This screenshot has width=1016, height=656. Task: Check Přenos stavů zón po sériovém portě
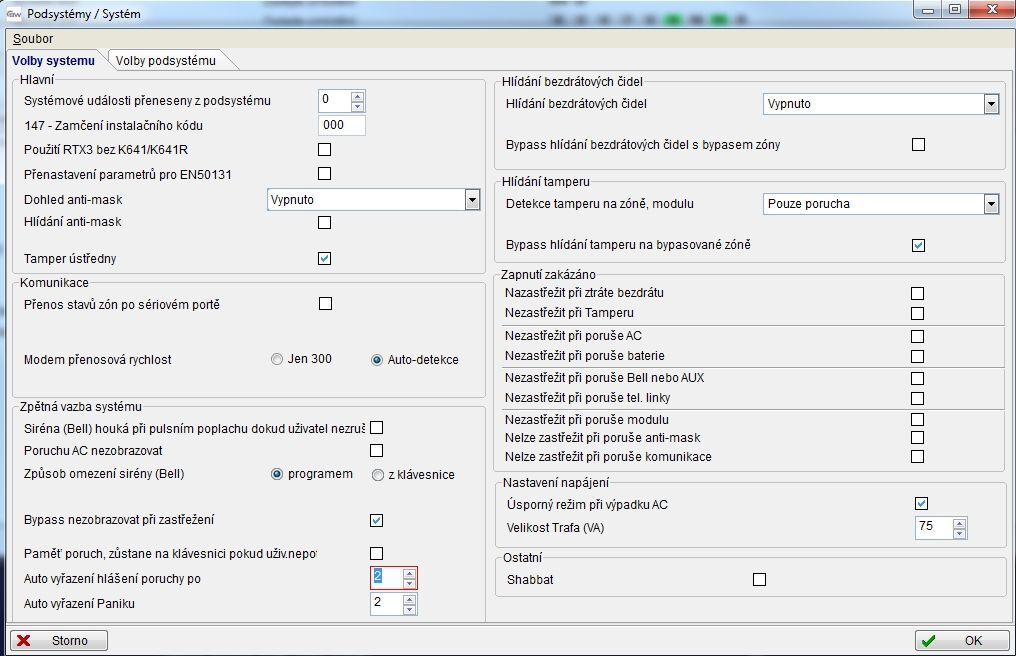tap(324, 304)
